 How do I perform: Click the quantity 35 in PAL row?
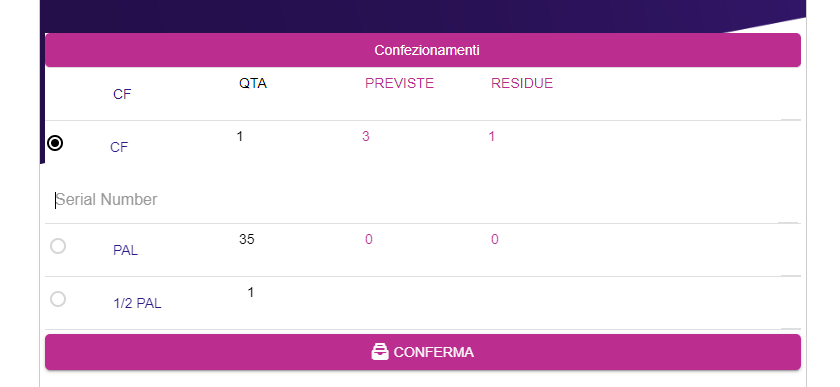tap(246, 239)
